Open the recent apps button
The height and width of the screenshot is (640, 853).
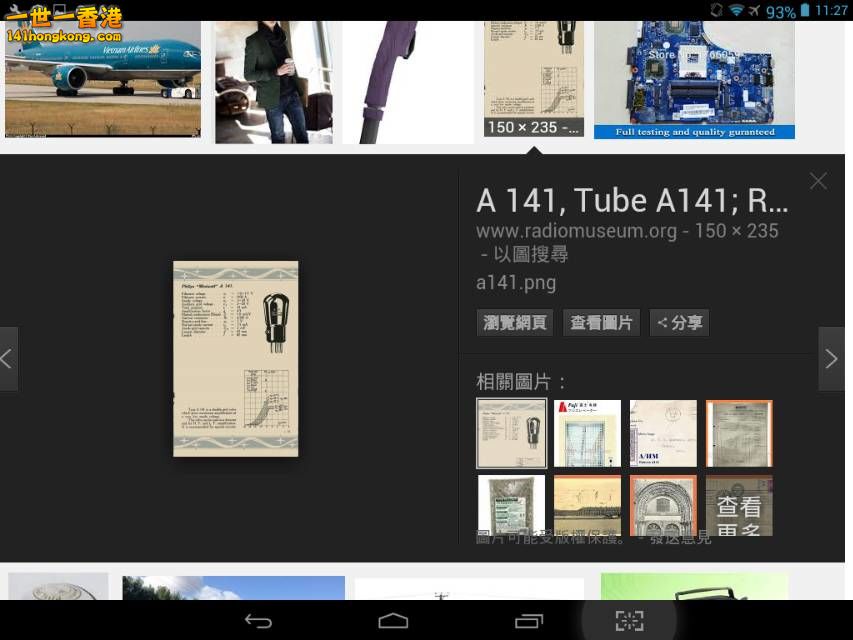(529, 620)
